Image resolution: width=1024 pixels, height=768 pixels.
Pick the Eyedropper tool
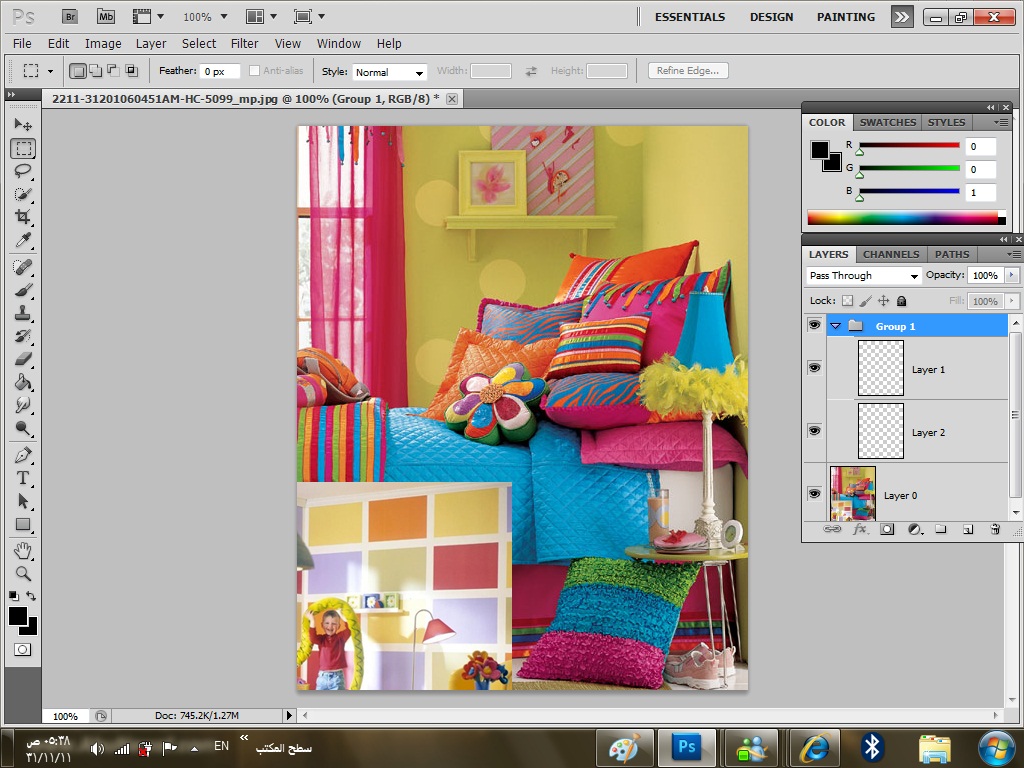22,240
